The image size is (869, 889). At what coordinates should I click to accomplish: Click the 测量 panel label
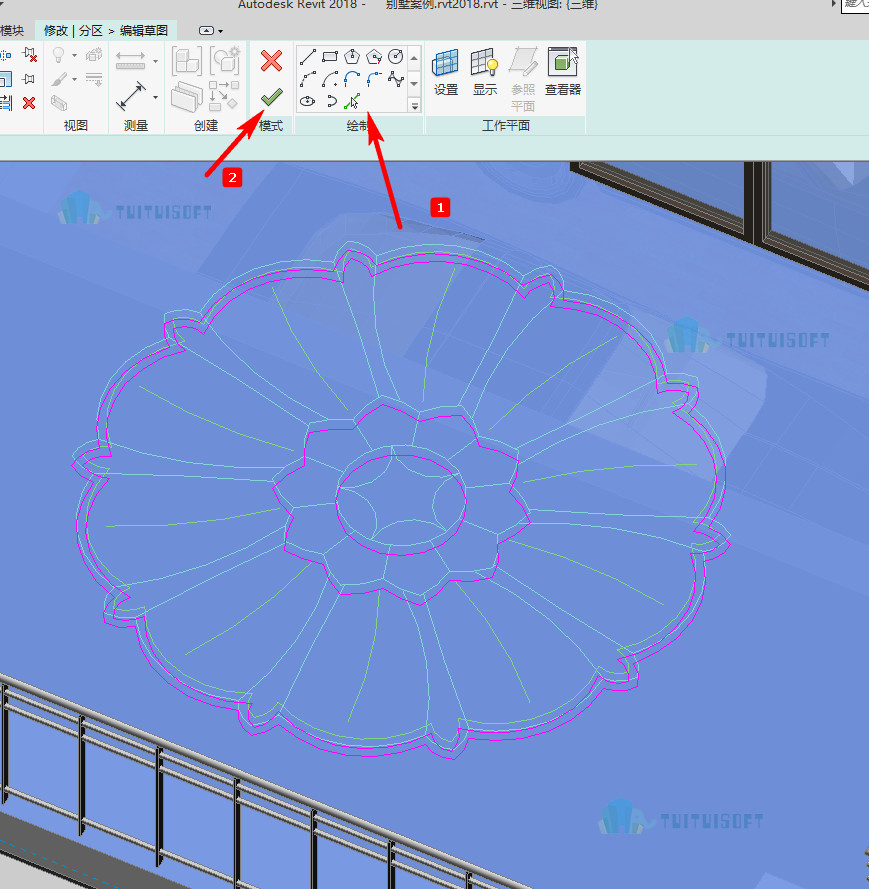[x=136, y=126]
